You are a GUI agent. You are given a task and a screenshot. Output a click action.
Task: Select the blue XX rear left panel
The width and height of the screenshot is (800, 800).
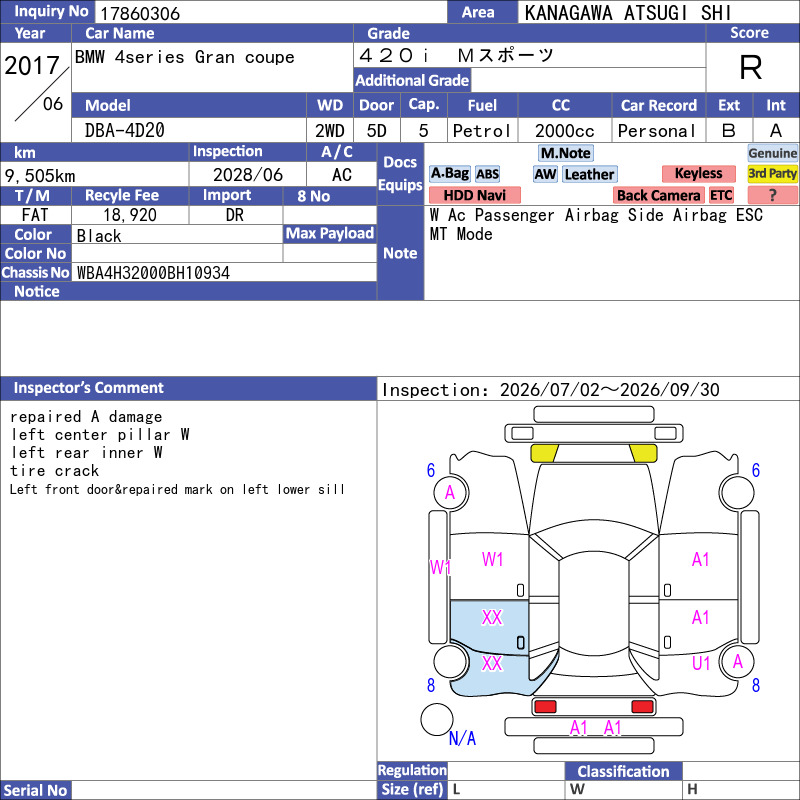tap(489, 647)
